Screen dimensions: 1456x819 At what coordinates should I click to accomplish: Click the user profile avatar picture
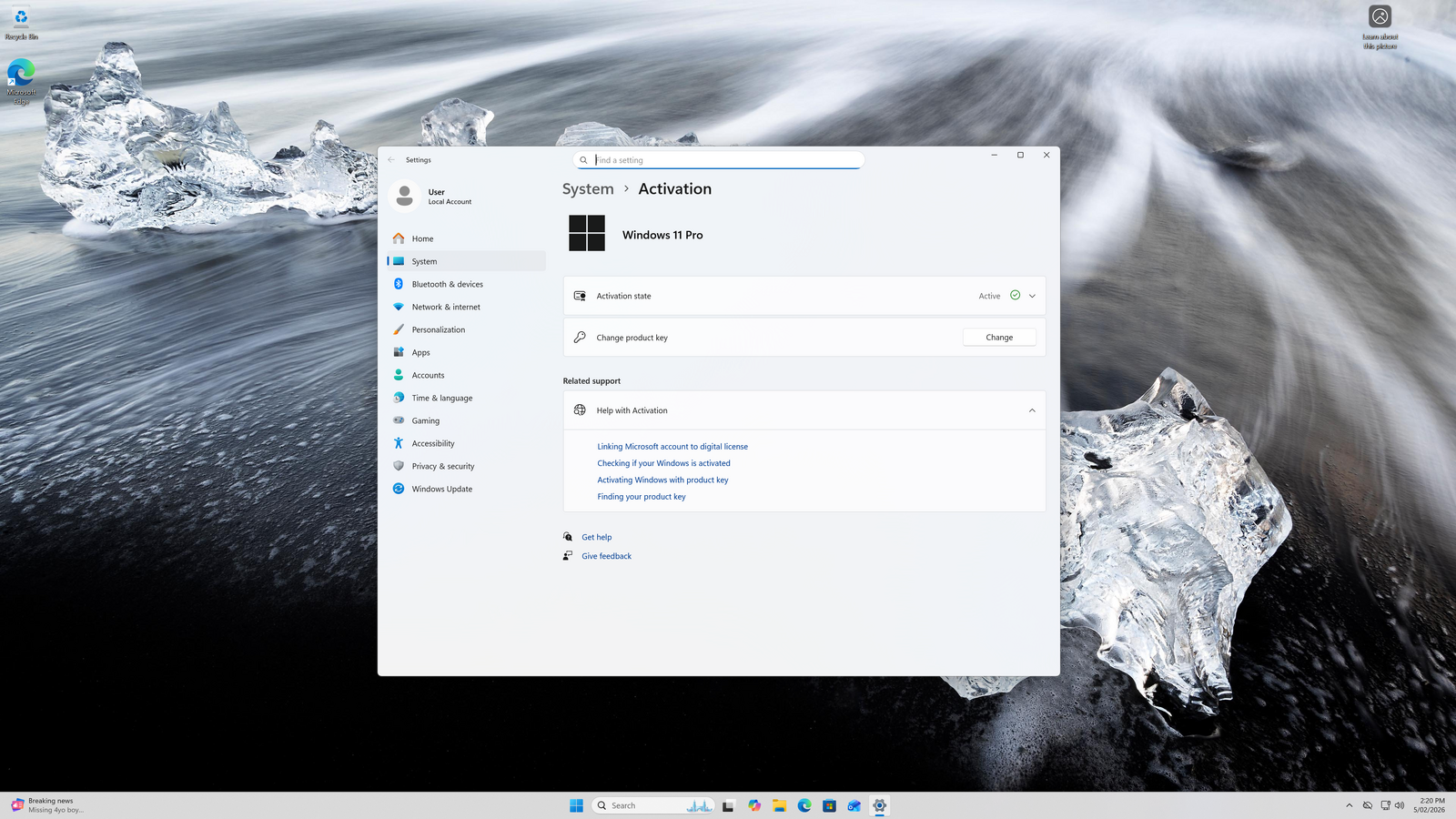(405, 196)
